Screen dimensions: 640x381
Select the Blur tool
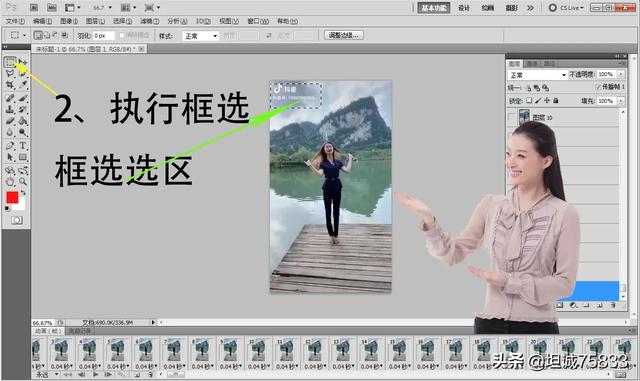click(x=10, y=132)
